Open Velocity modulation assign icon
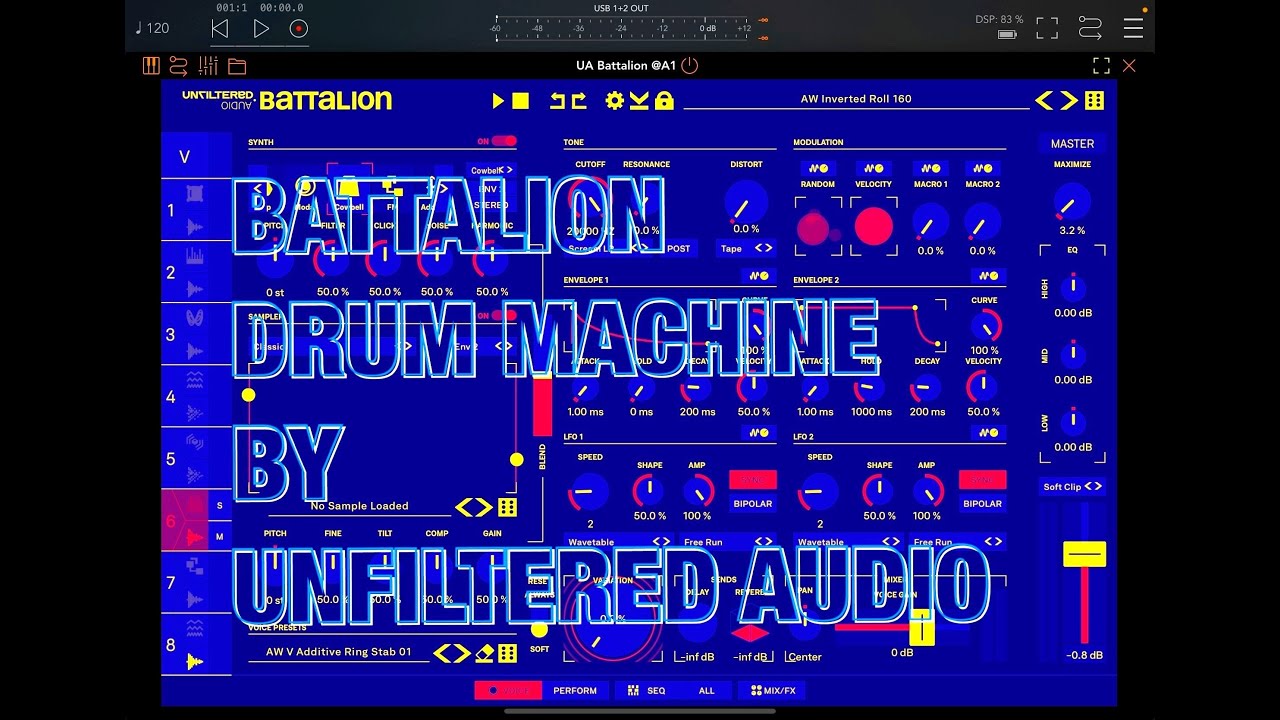Image resolution: width=1280 pixels, height=720 pixels. (873, 168)
